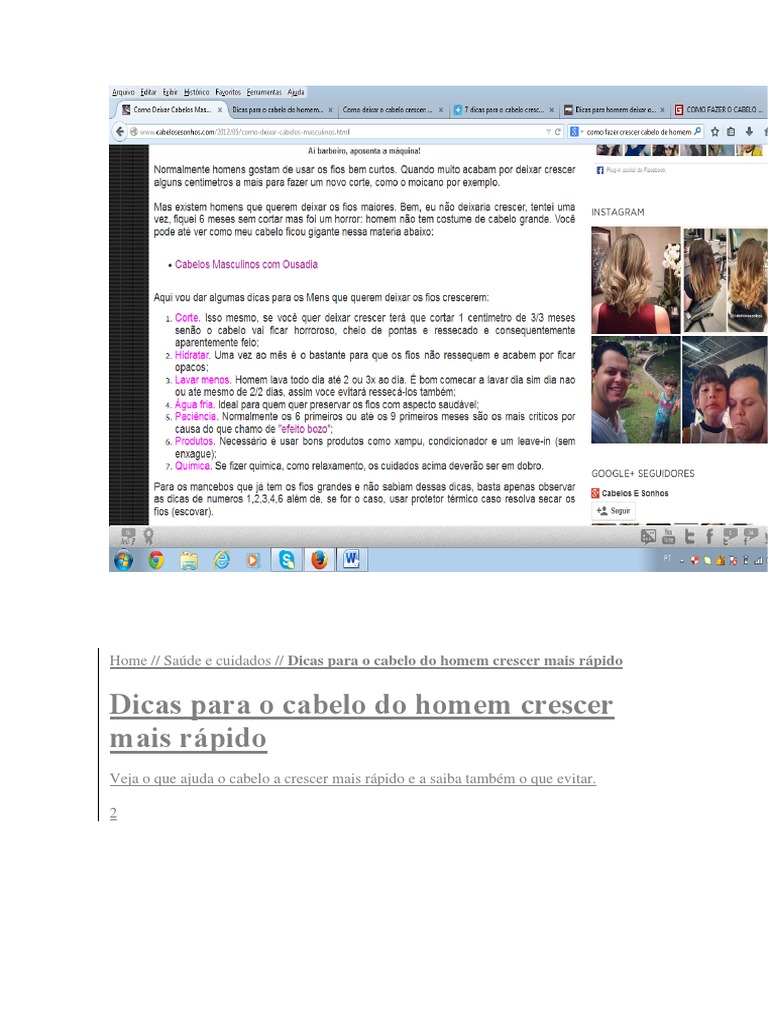Click the award ribbon icon in bottom bar
The height and width of the screenshot is (1024, 768).
click(149, 537)
